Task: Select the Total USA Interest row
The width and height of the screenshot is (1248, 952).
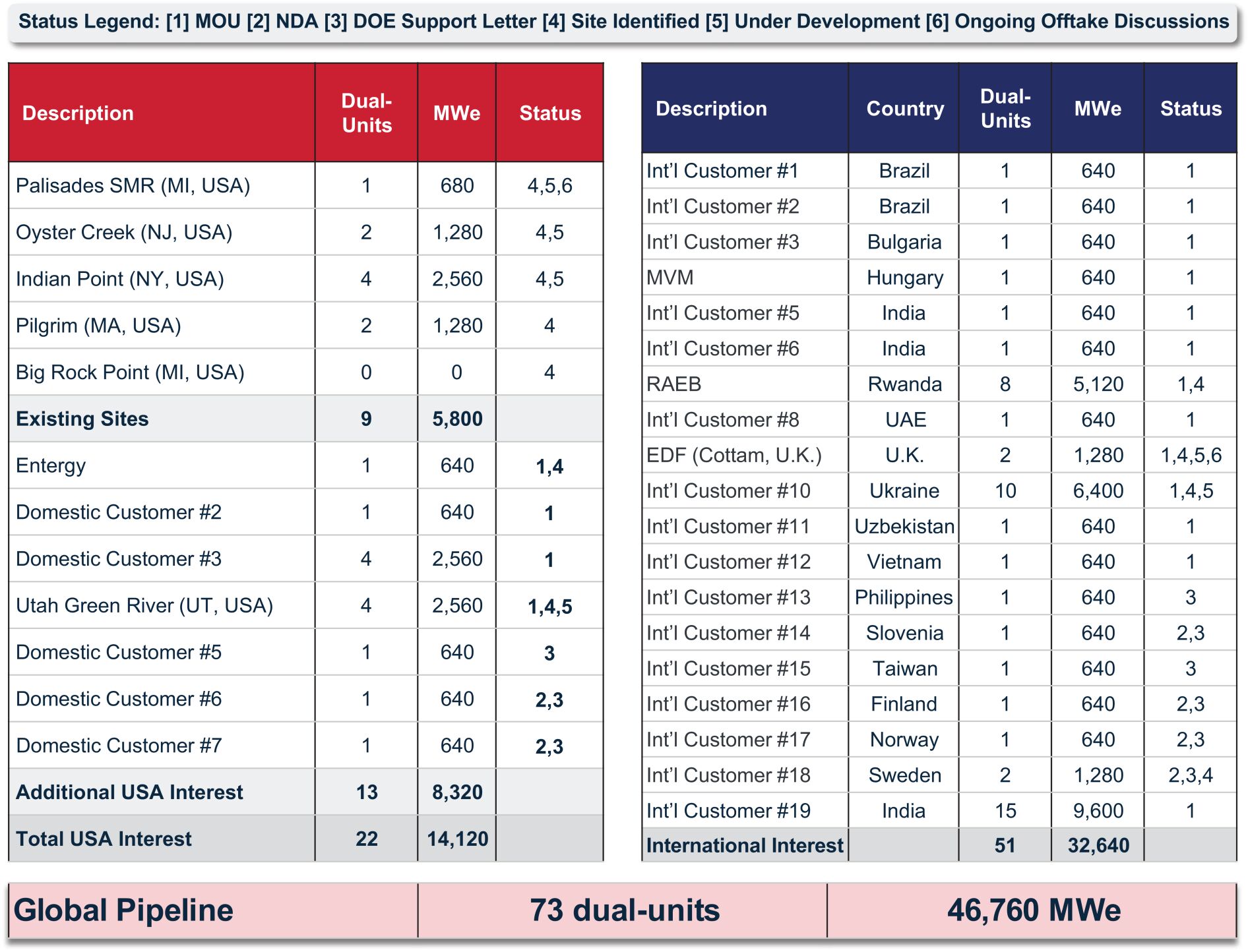Action: pos(306,839)
